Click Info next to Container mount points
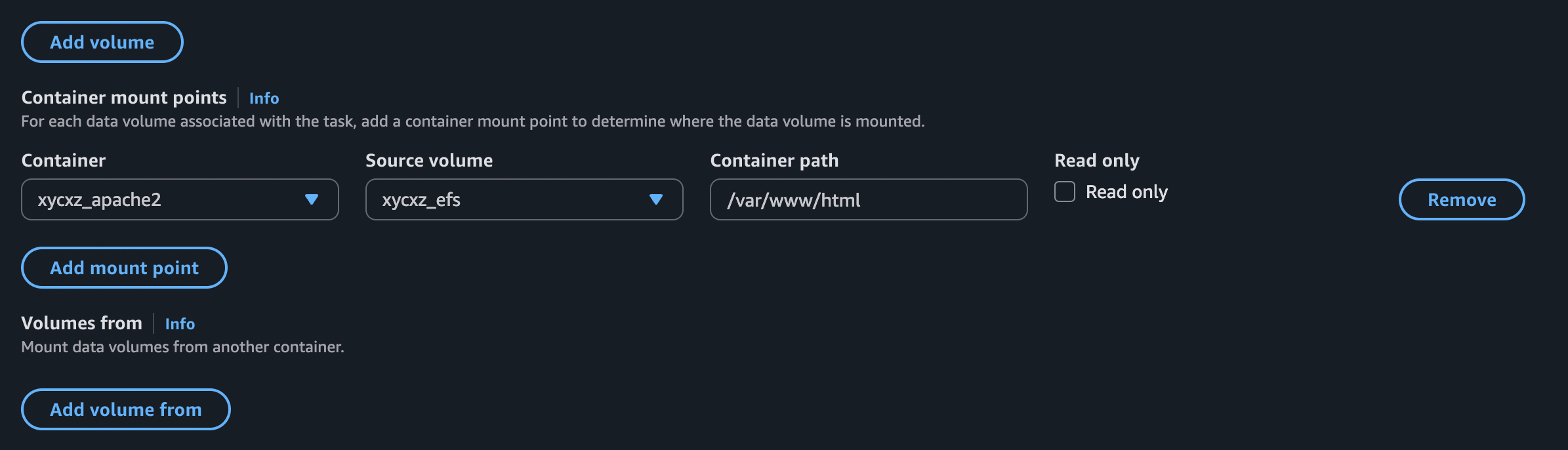The height and width of the screenshot is (450, 1568). 263,98
